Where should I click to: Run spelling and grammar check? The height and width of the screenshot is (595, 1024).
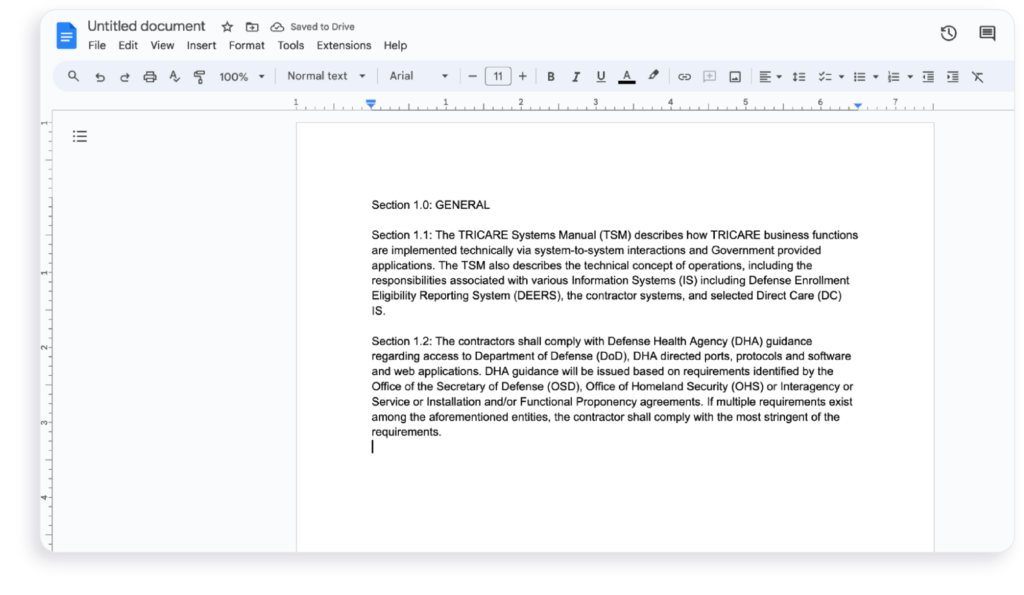[x=174, y=77]
